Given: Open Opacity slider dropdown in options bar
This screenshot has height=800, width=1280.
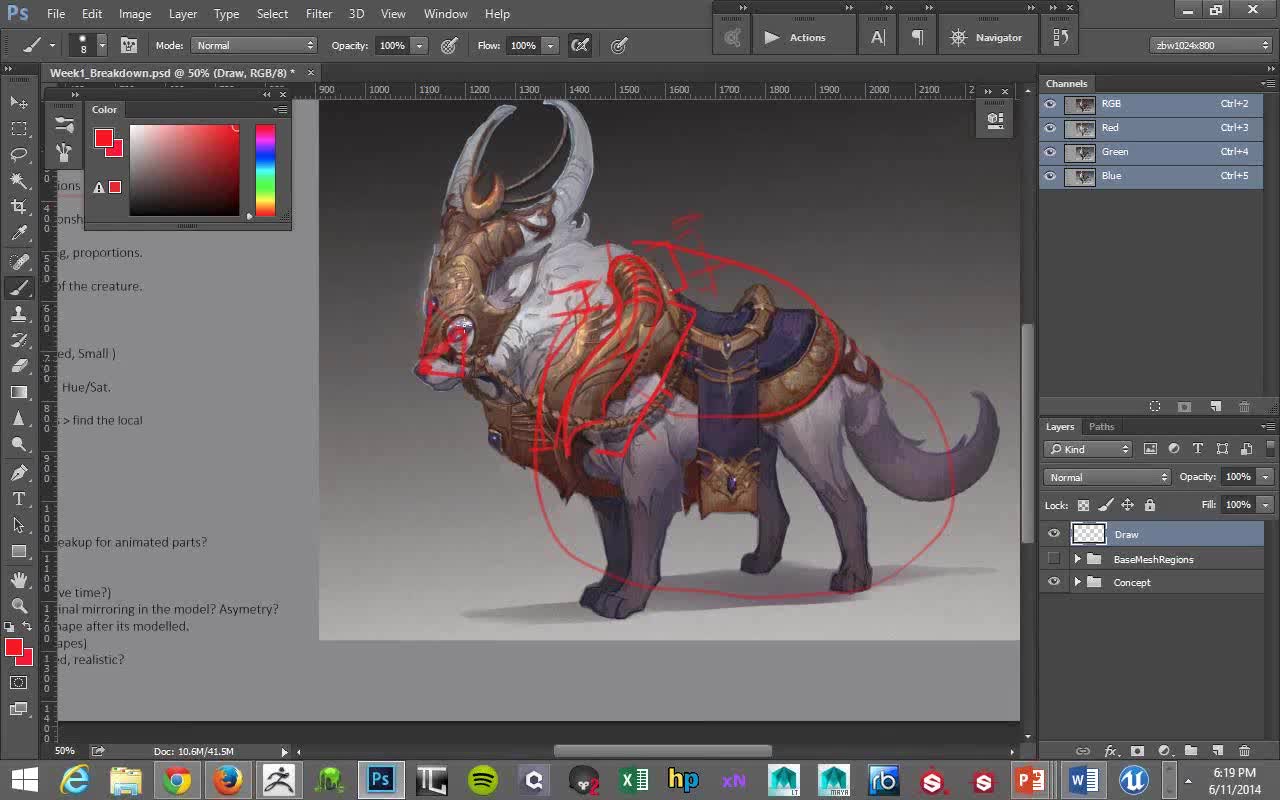Looking at the screenshot, I should tap(419, 45).
